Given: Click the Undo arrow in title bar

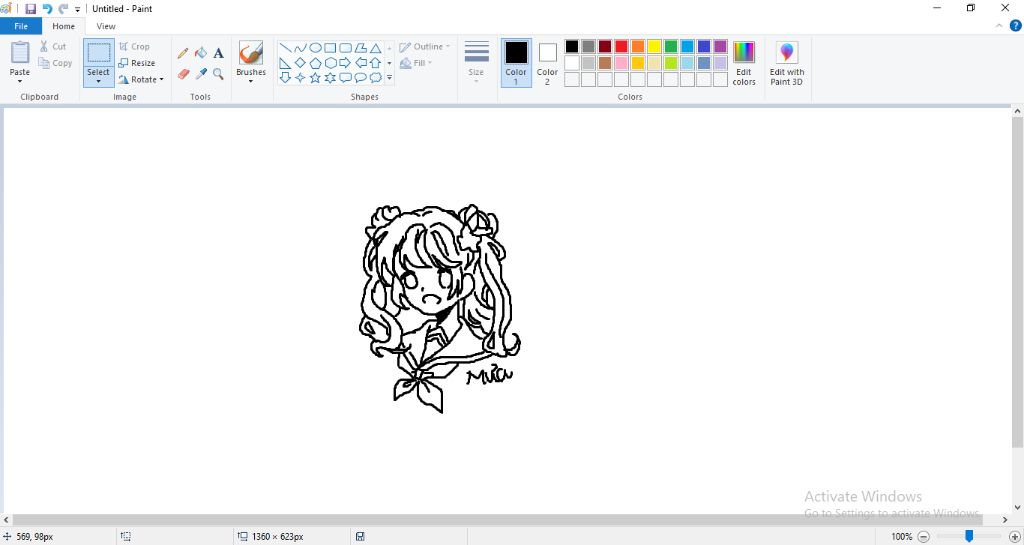Looking at the screenshot, I should tap(47, 8).
